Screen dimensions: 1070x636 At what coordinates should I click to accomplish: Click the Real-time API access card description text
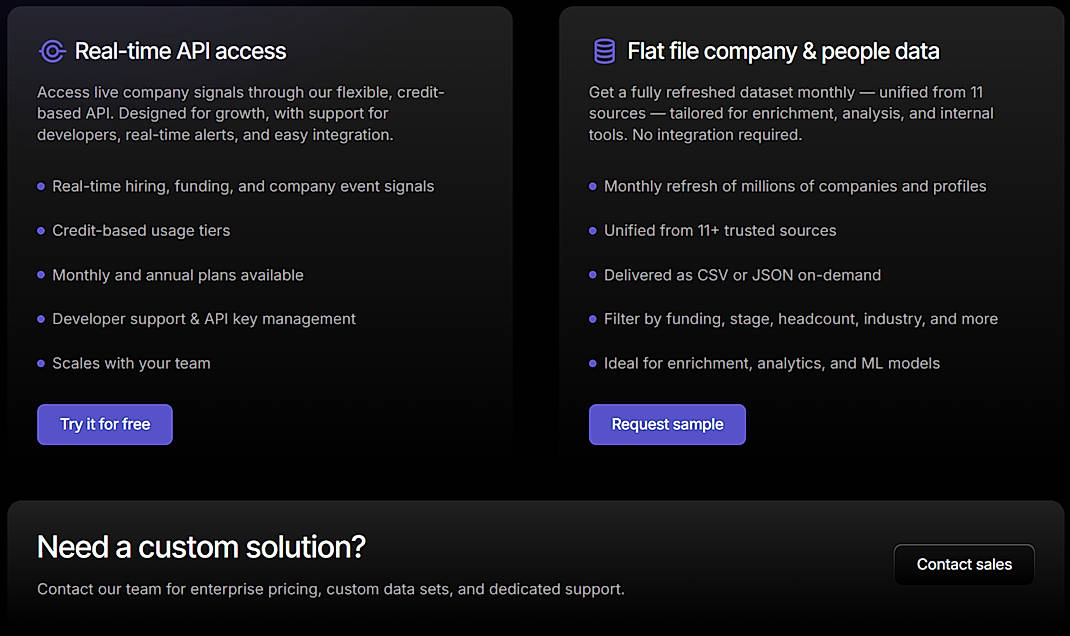(x=240, y=113)
